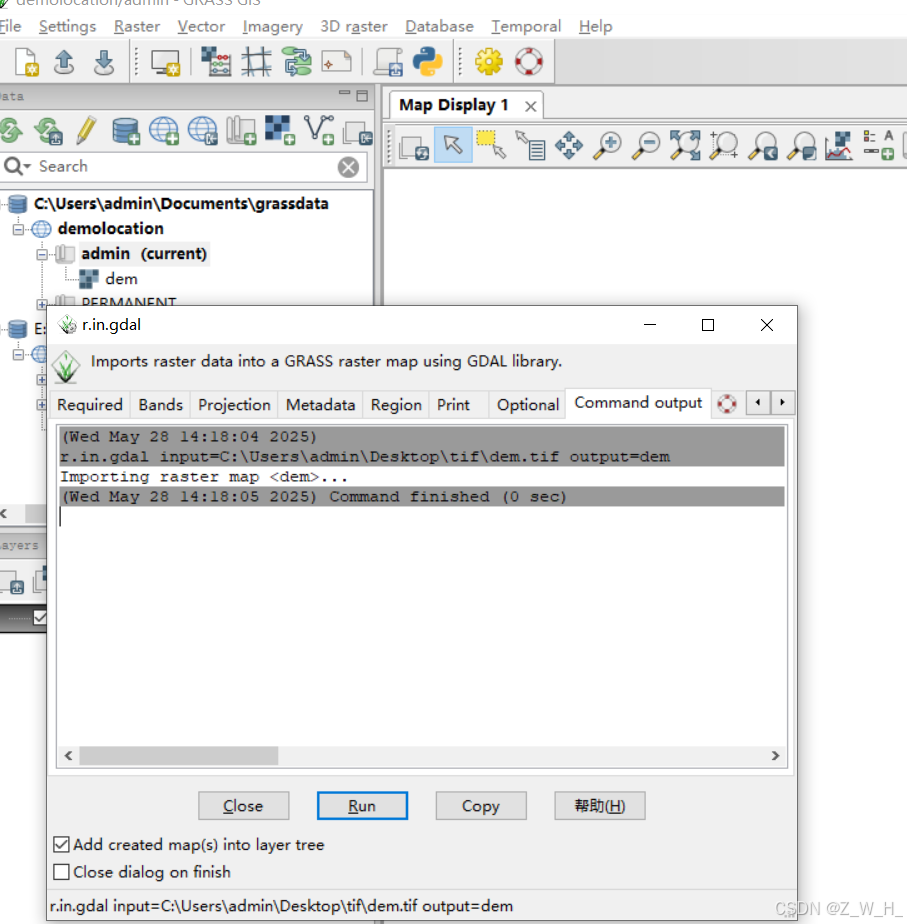Open search options dropdown beside magnifier
This screenshot has width=907, height=924.
[17, 166]
